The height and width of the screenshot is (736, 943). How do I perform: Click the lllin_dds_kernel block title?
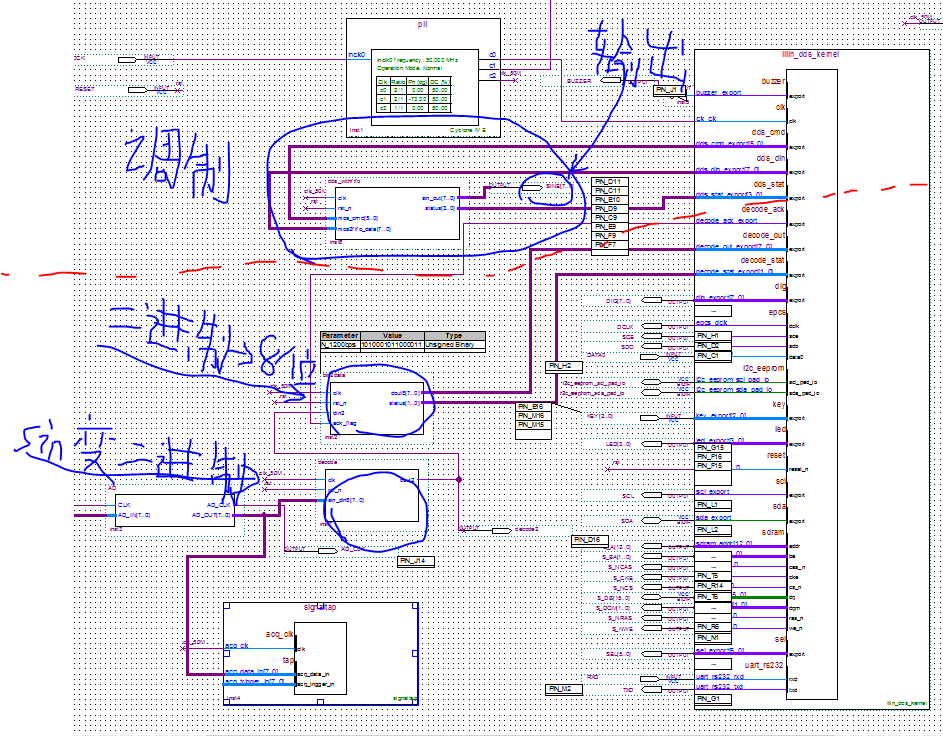[x=812, y=55]
